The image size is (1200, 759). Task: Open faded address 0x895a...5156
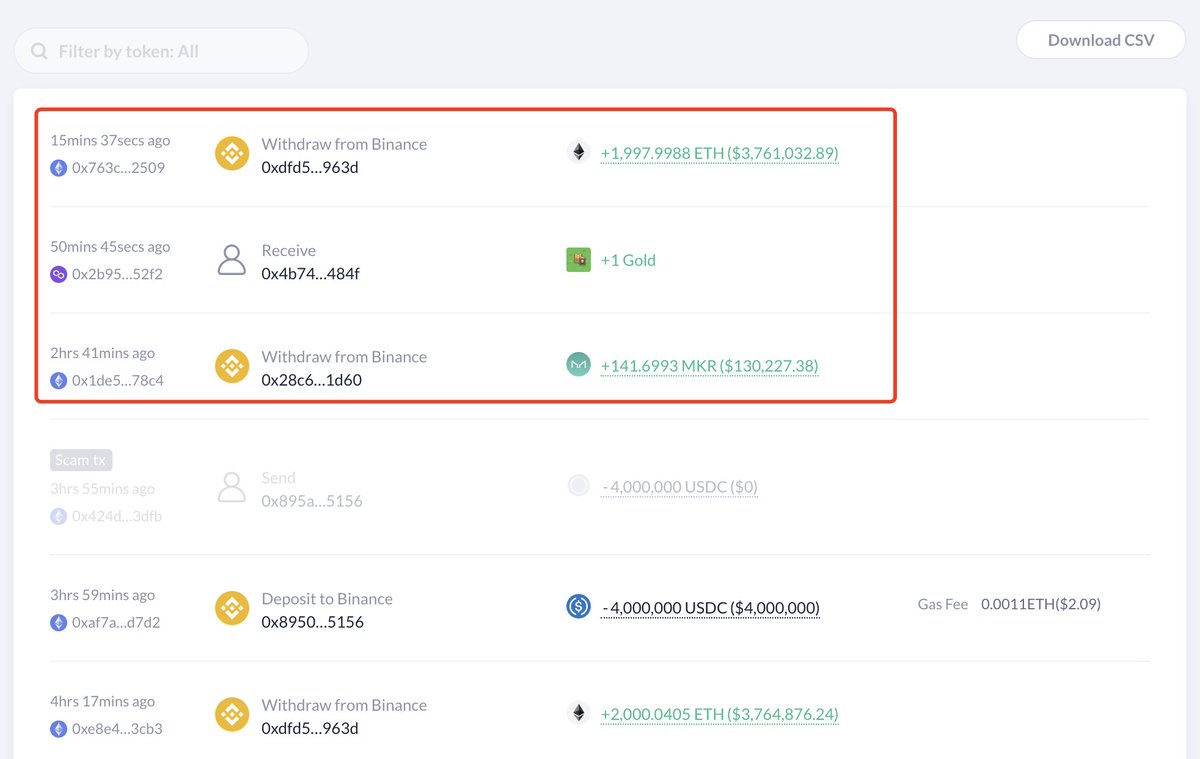point(311,501)
